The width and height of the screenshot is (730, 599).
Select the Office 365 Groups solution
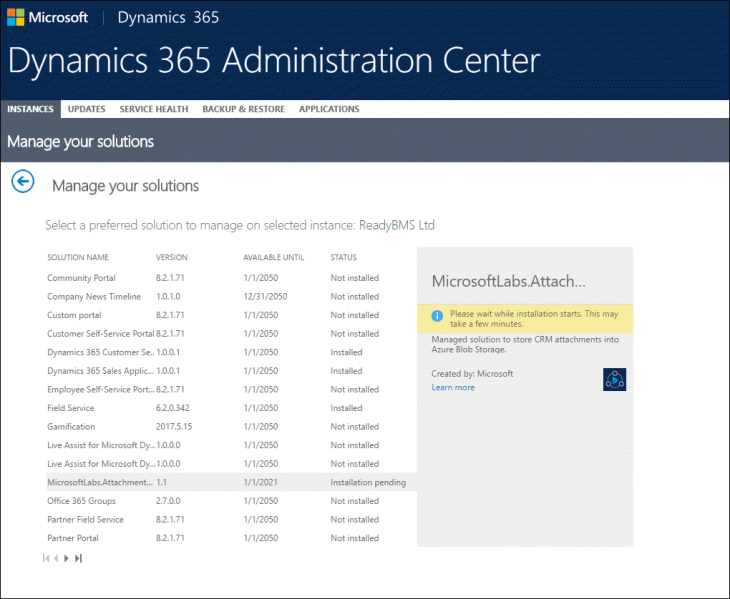[x=231, y=501]
